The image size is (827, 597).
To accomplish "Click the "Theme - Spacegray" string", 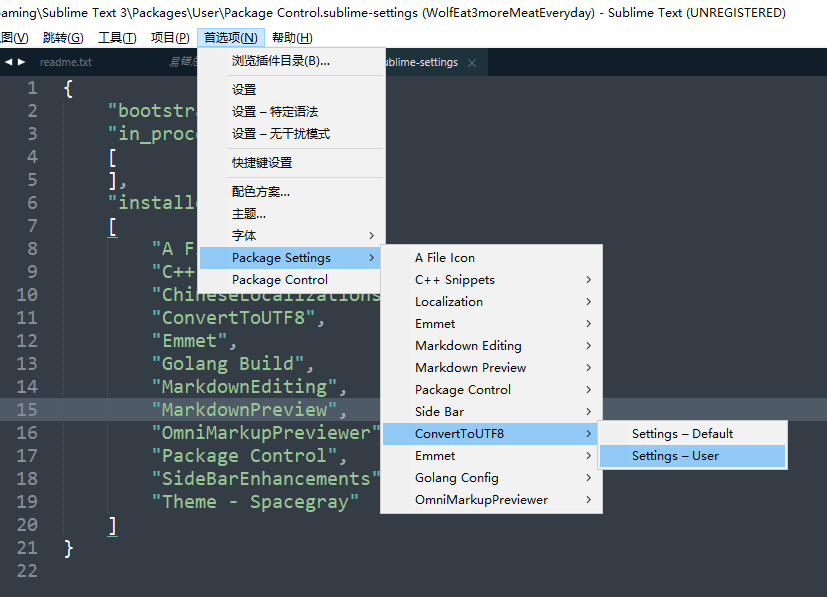I will click(x=255, y=502).
